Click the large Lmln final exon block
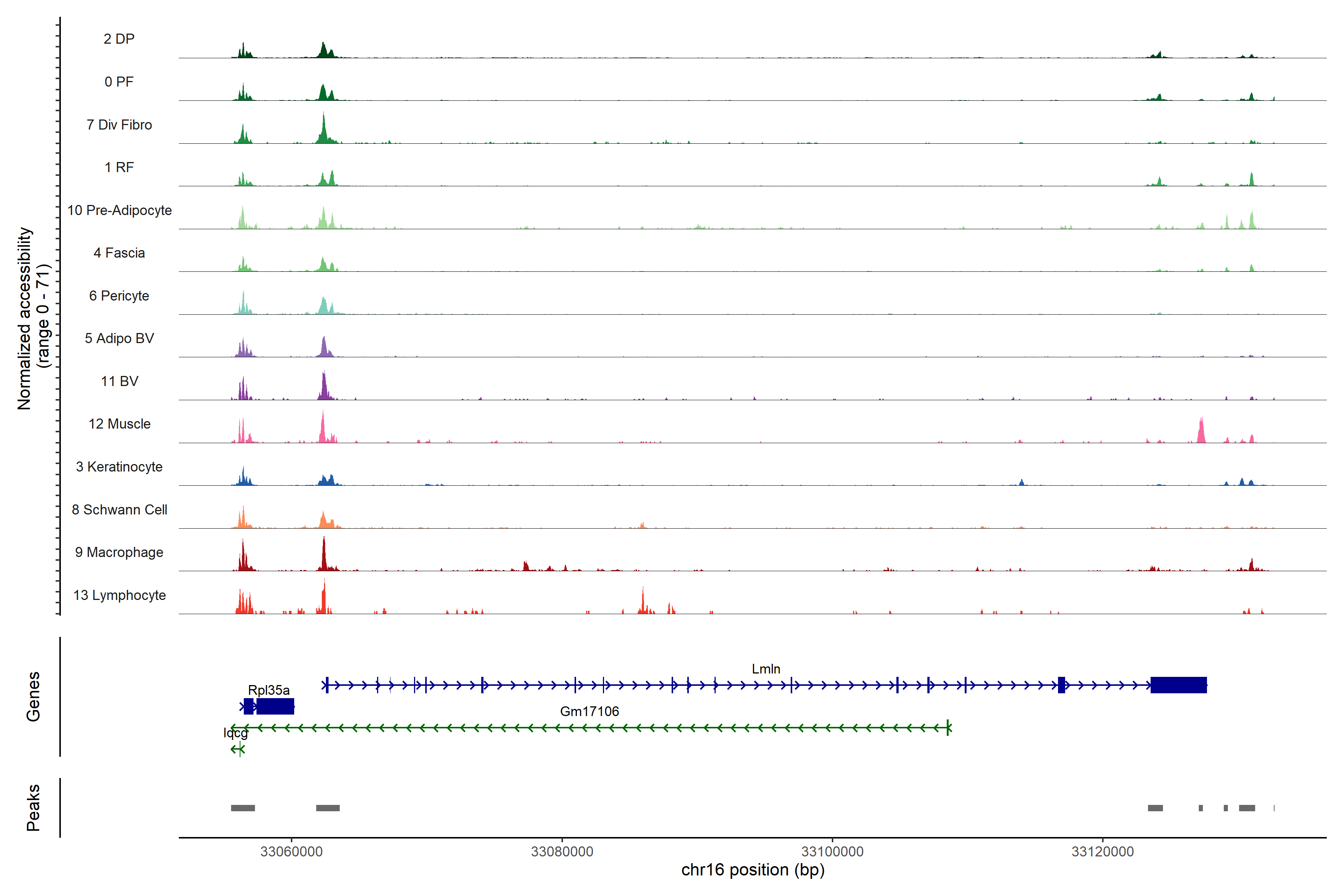 [x=1178, y=685]
